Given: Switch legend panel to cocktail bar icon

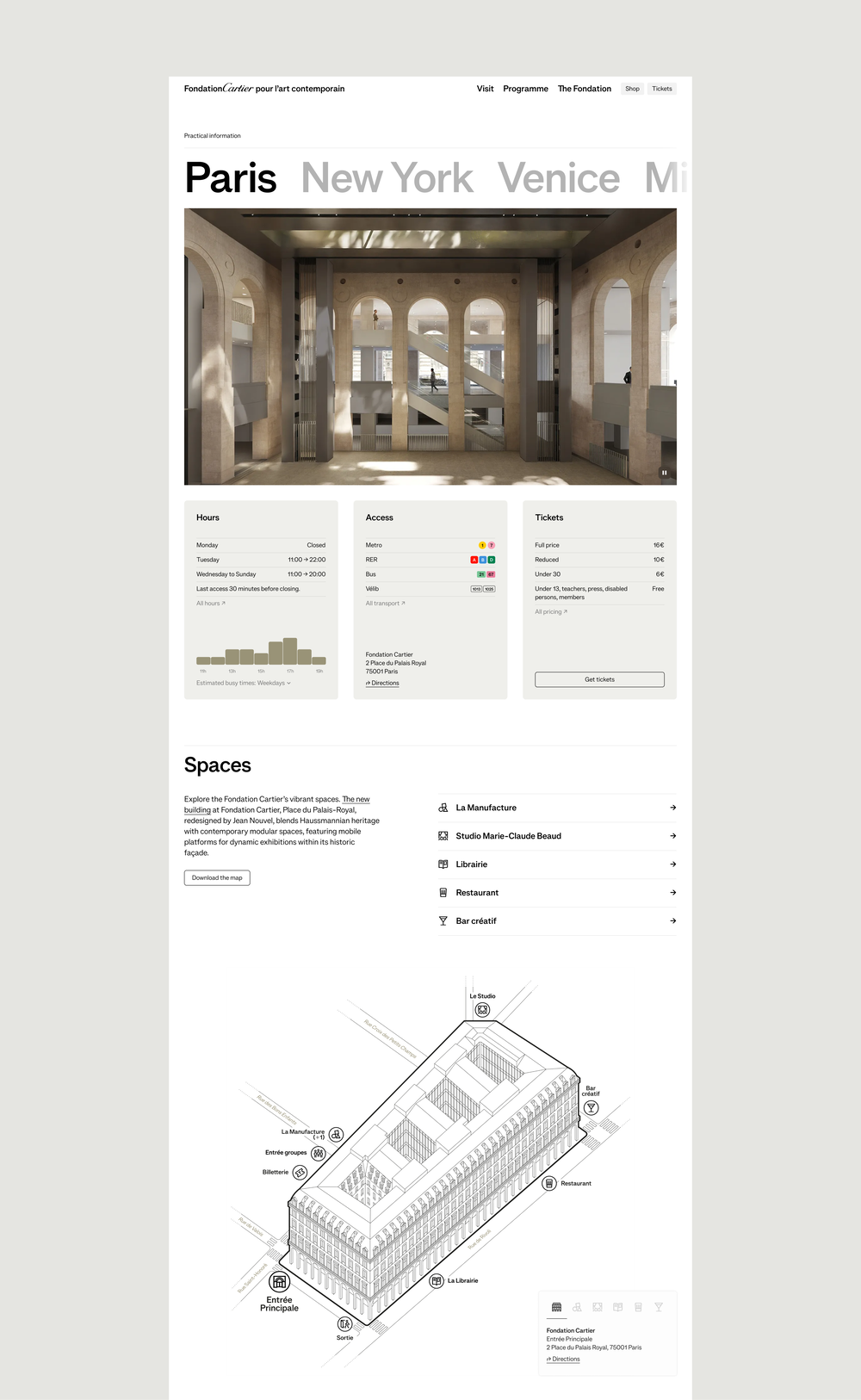Looking at the screenshot, I should click(x=659, y=1307).
